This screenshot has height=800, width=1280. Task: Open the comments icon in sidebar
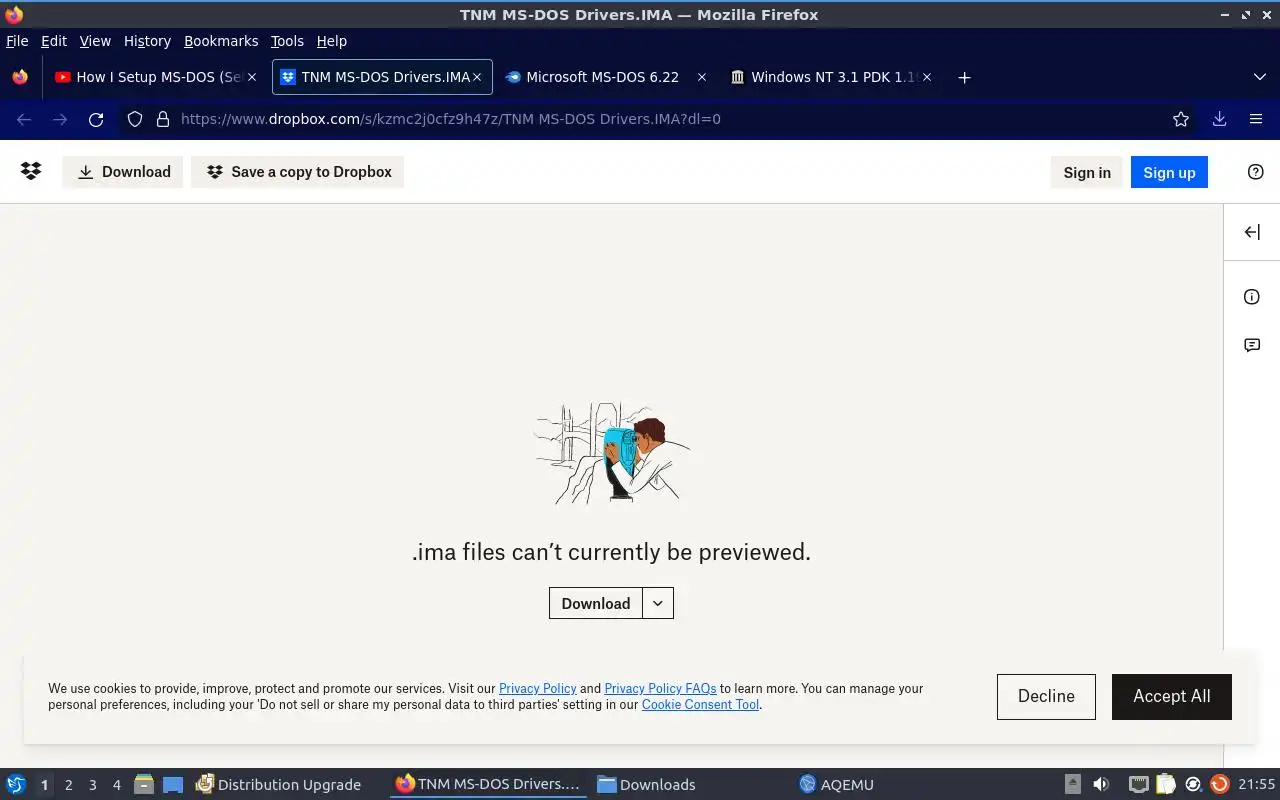[1252, 345]
